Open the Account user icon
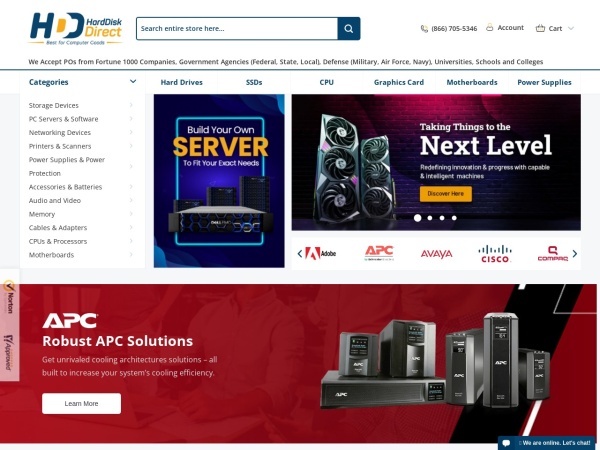This screenshot has height=450, width=600. pyautogui.click(x=489, y=28)
